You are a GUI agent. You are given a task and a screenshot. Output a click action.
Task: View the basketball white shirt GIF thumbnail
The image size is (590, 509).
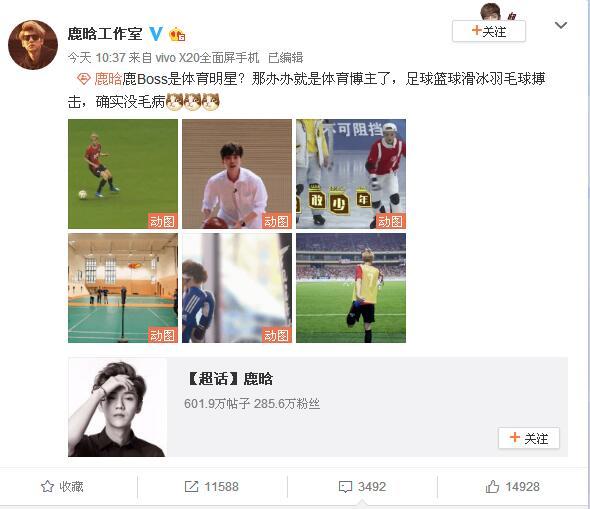(237, 174)
